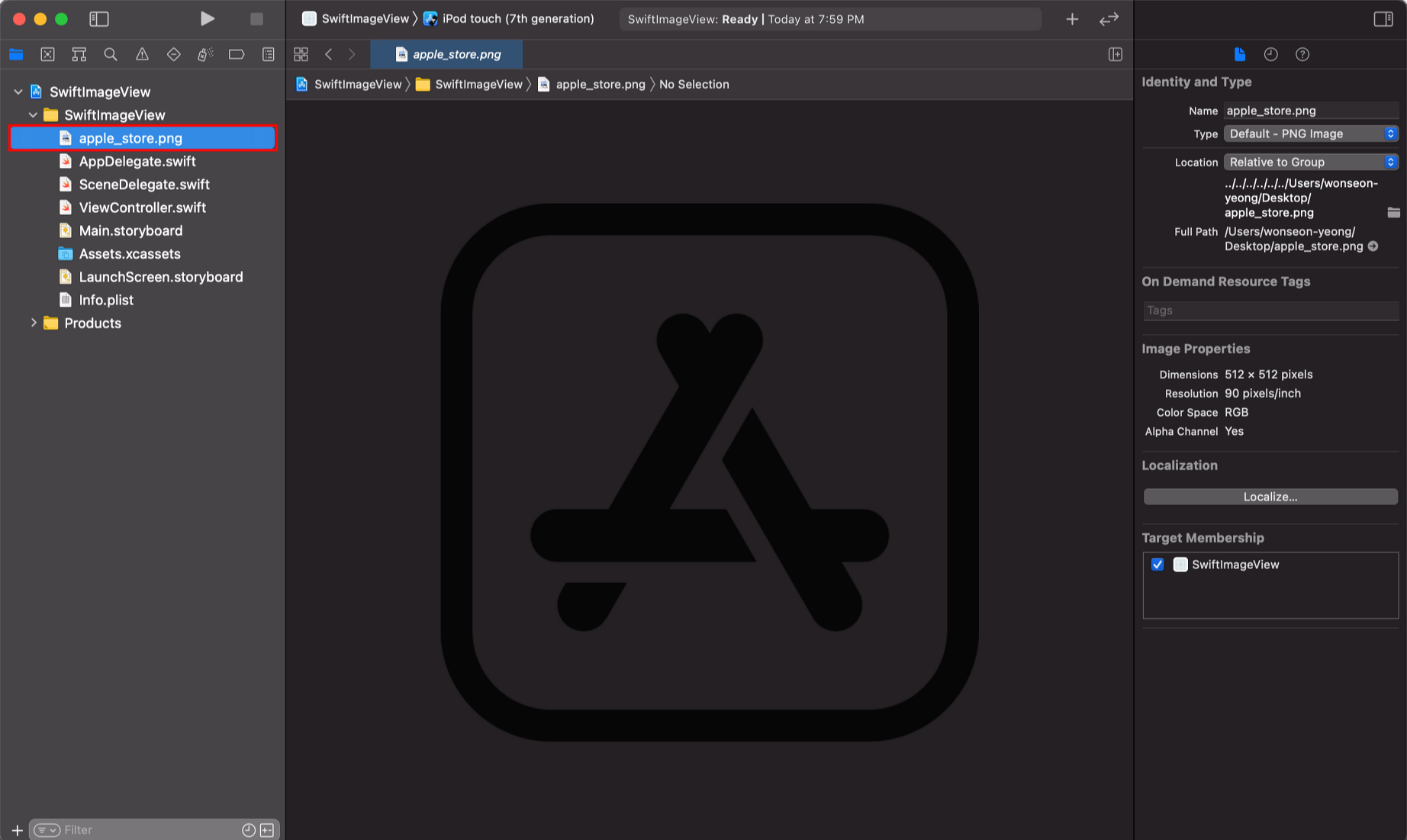Click SwiftImageView folder in the jump bar
The height and width of the screenshot is (840, 1407).
tap(469, 84)
